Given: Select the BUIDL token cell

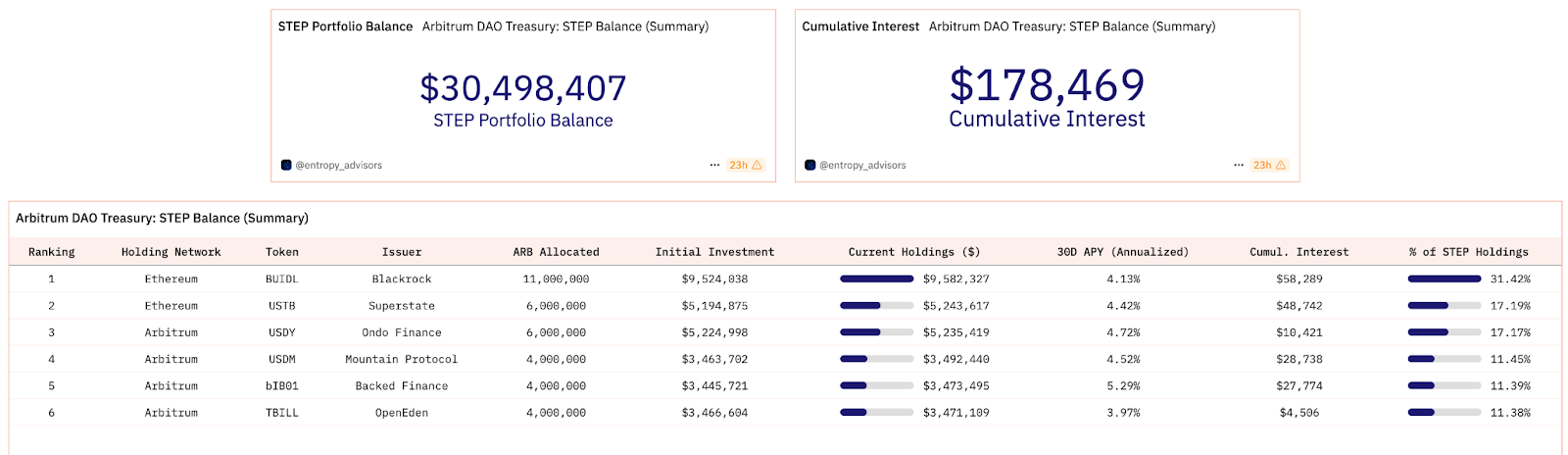Looking at the screenshot, I should coord(282,279).
